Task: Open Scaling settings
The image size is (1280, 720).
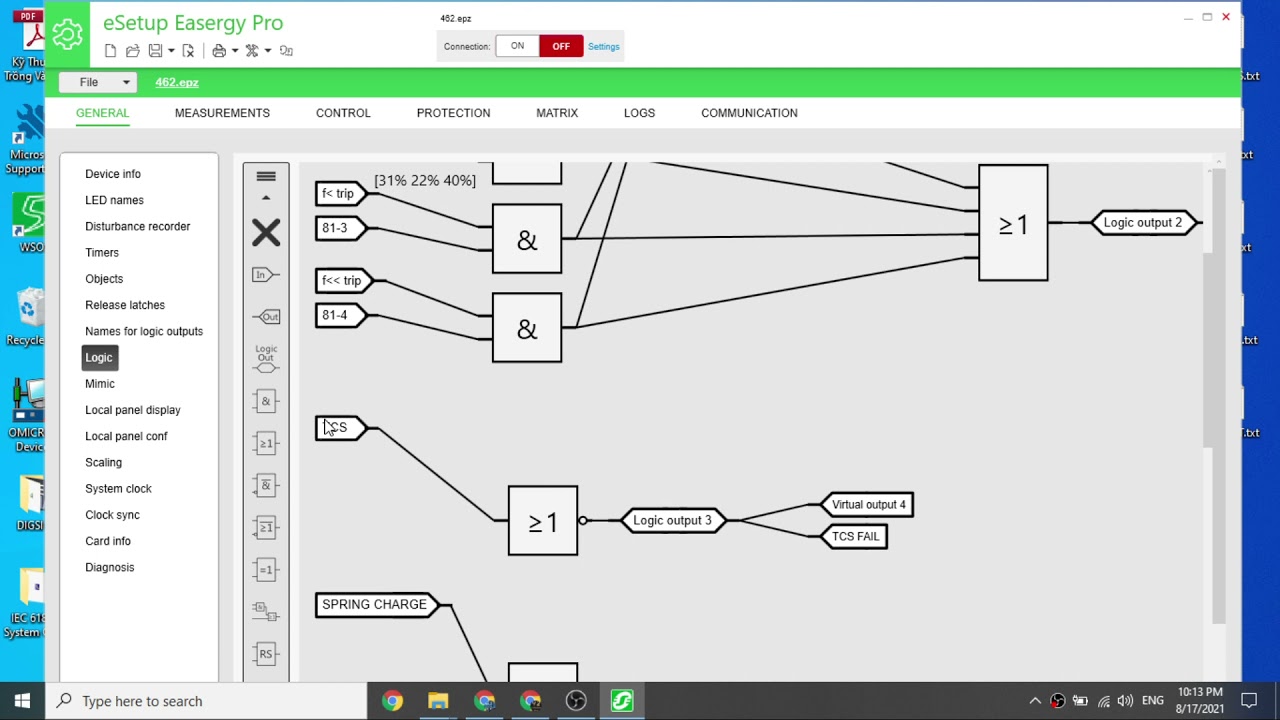Action: click(x=103, y=462)
